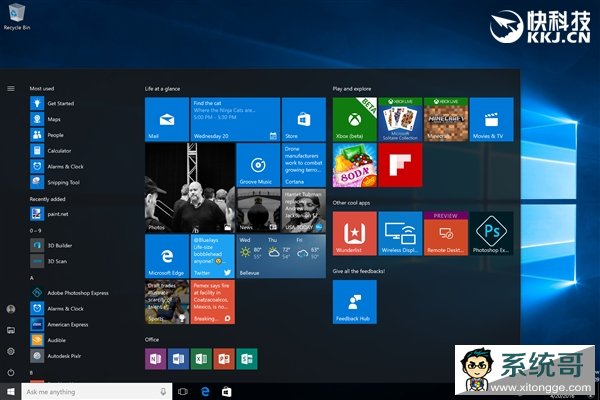This screenshot has width=600, height=400.
Task: Open the PowerPoint tile in Office group
Action: [224, 359]
